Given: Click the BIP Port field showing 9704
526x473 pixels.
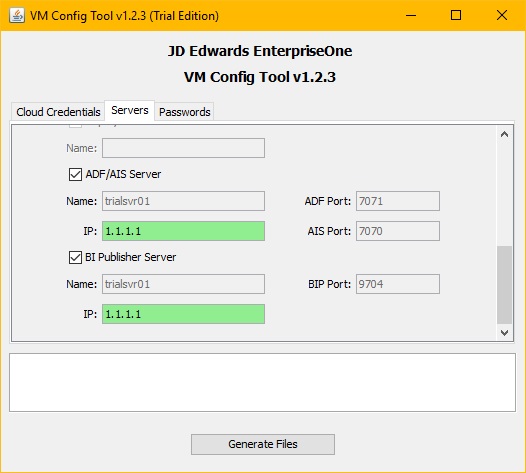Looking at the screenshot, I should tap(398, 284).
